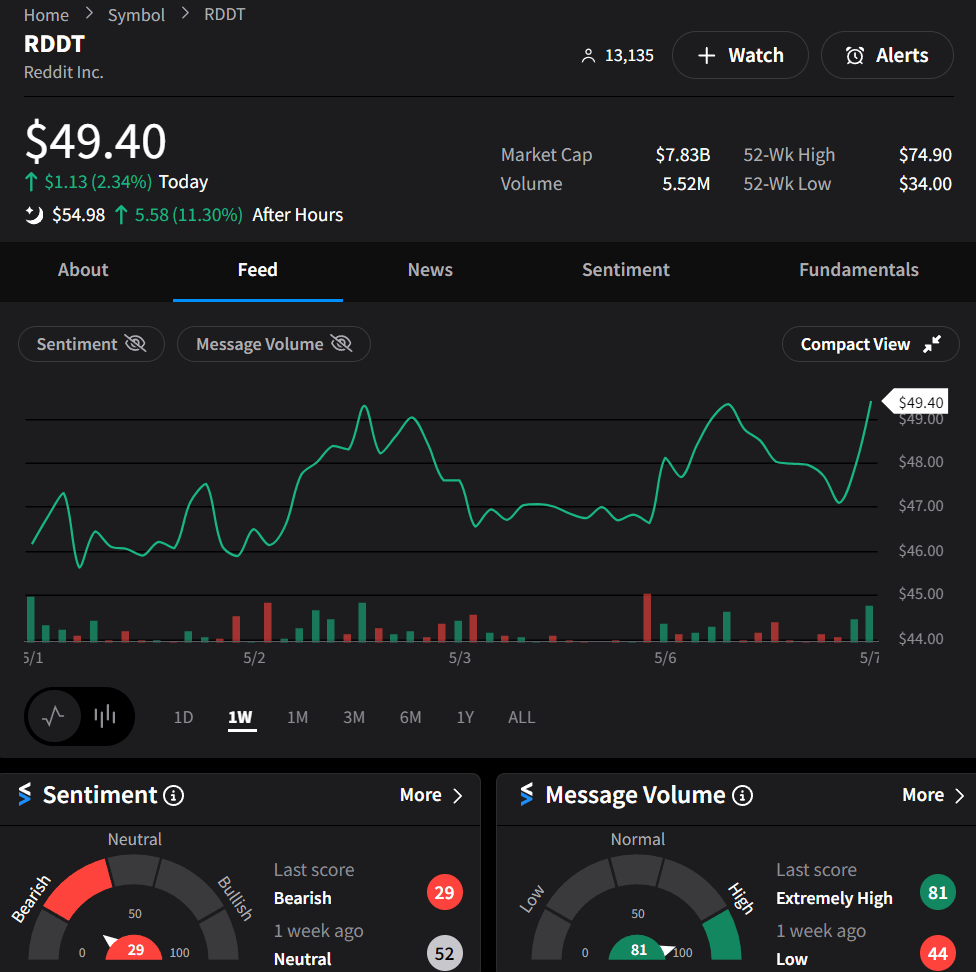Click the green 81 Extremely High badge
Image resolution: width=976 pixels, height=972 pixels.
(937, 892)
